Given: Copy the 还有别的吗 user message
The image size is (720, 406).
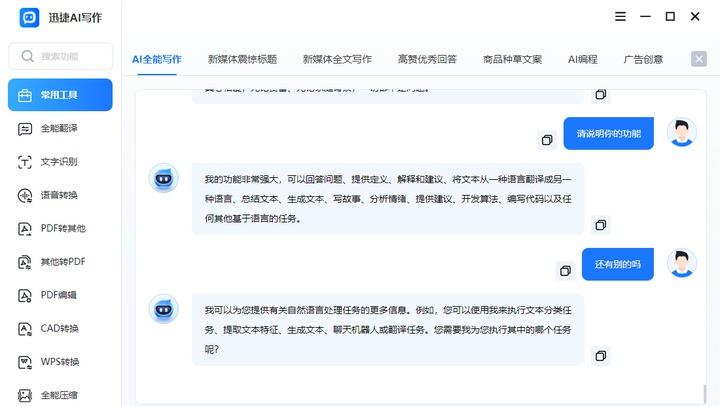Looking at the screenshot, I should point(565,271).
